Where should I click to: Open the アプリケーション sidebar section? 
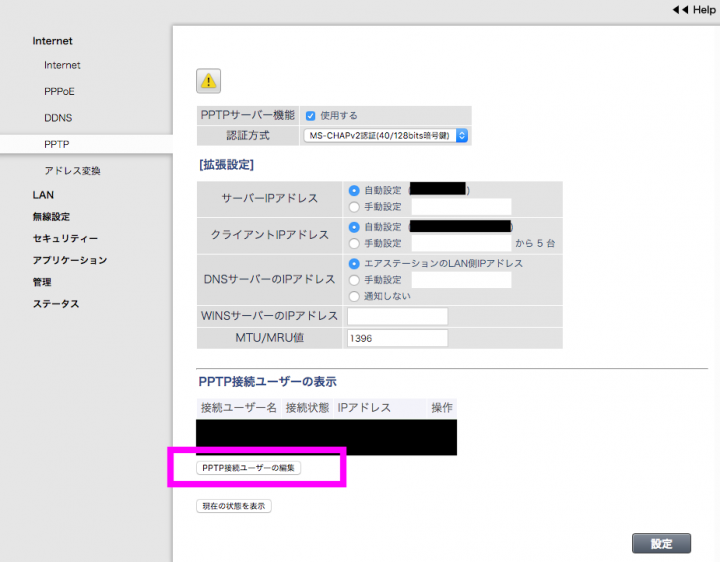coord(70,260)
